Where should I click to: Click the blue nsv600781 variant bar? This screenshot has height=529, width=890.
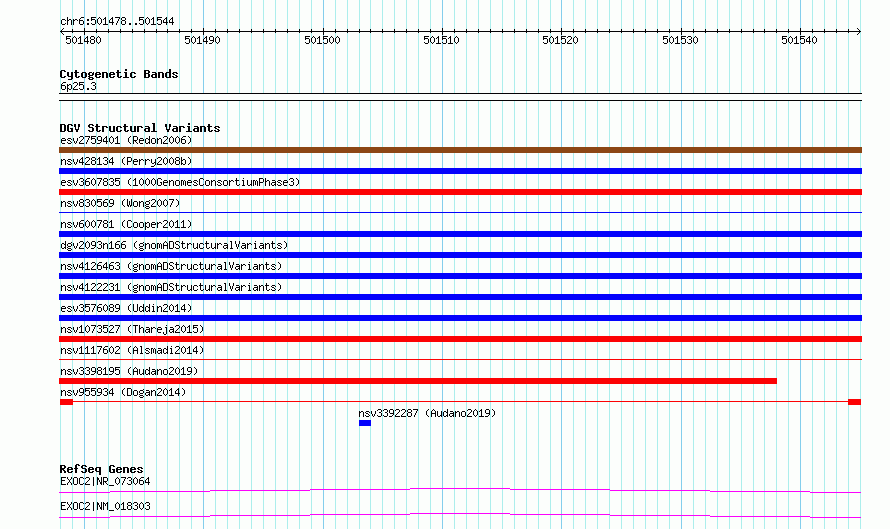[x=460, y=234]
